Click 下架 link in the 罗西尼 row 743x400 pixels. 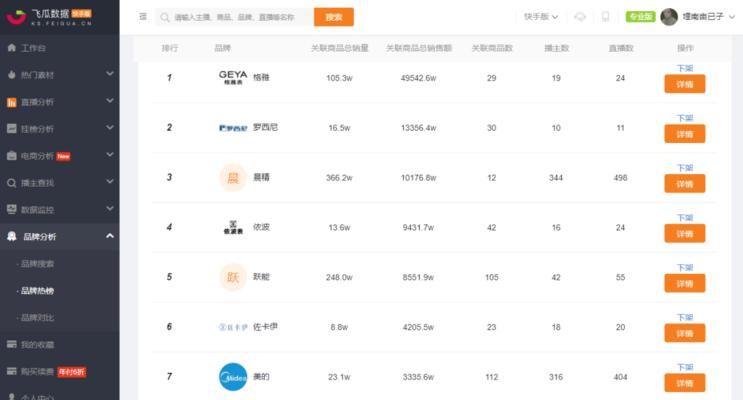pos(685,118)
